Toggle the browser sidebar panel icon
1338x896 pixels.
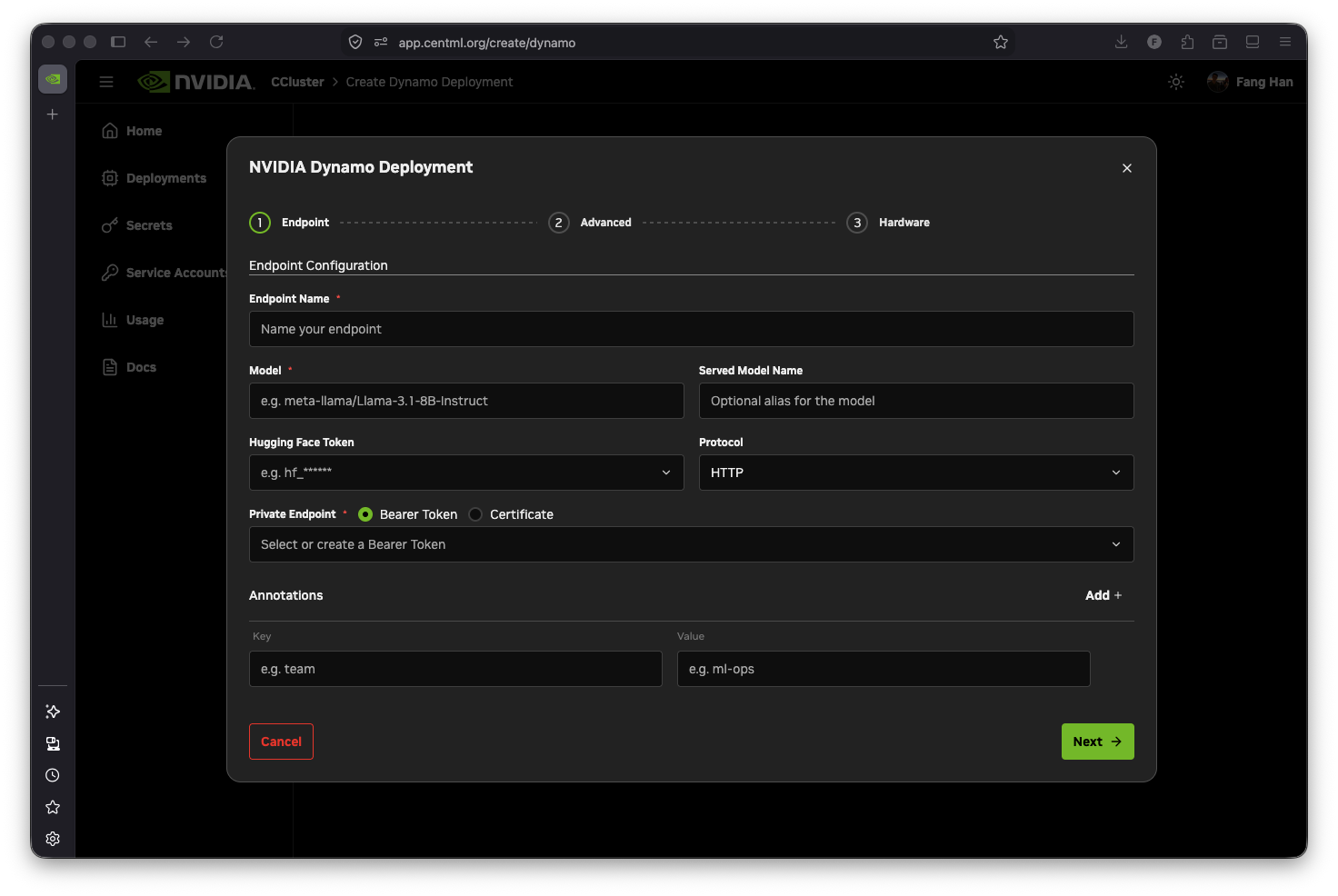tap(118, 42)
